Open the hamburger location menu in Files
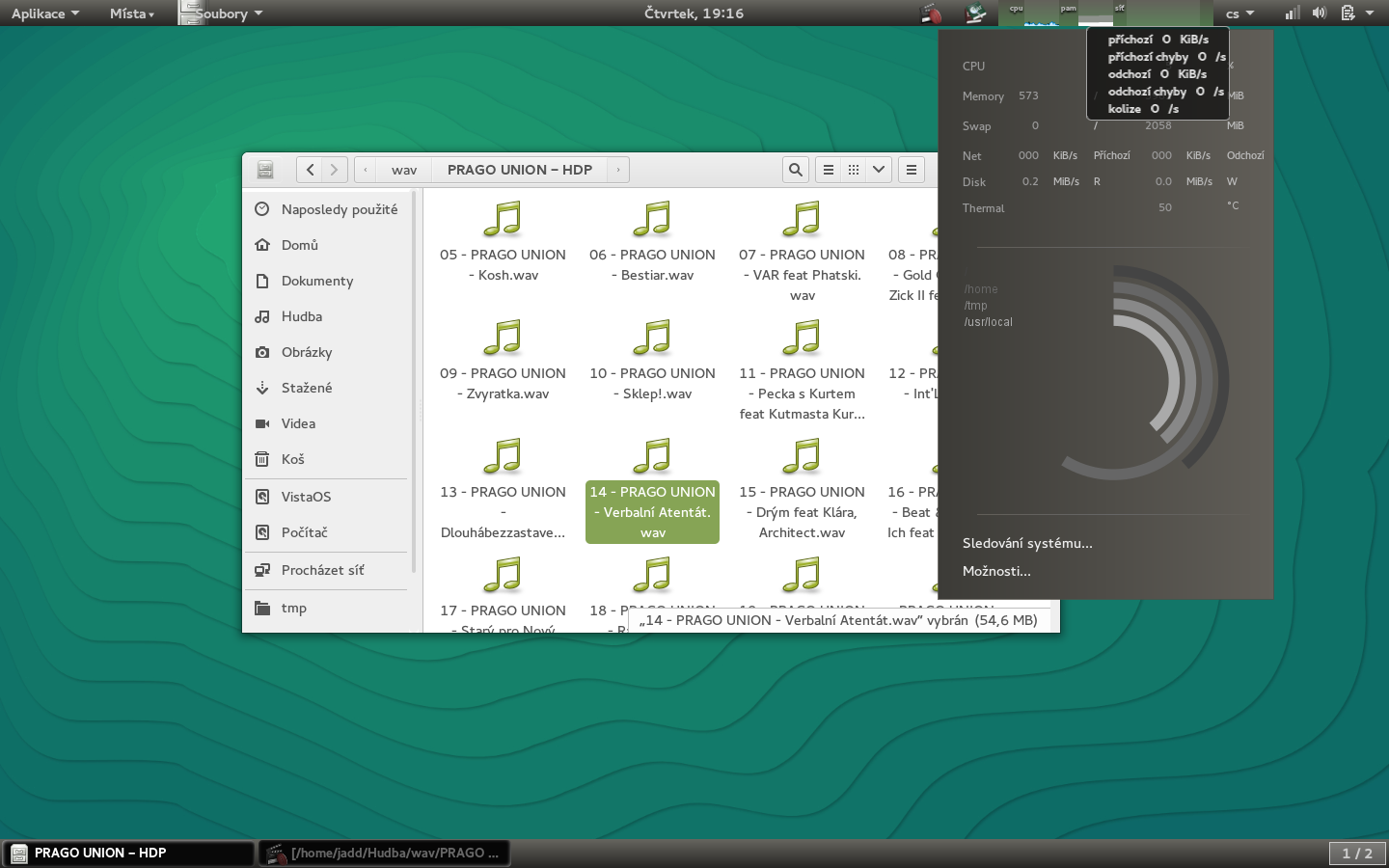Image resolution: width=1389 pixels, height=868 pixels. (912, 170)
